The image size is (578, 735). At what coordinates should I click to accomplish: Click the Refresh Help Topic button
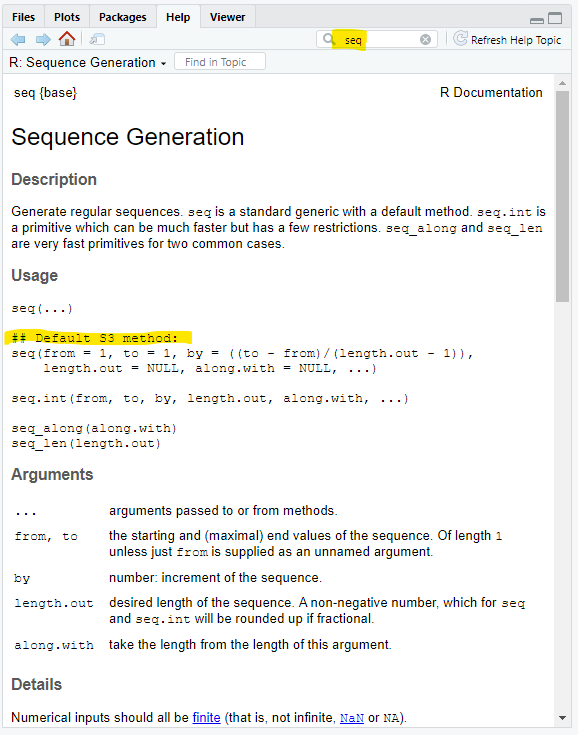tap(507, 40)
